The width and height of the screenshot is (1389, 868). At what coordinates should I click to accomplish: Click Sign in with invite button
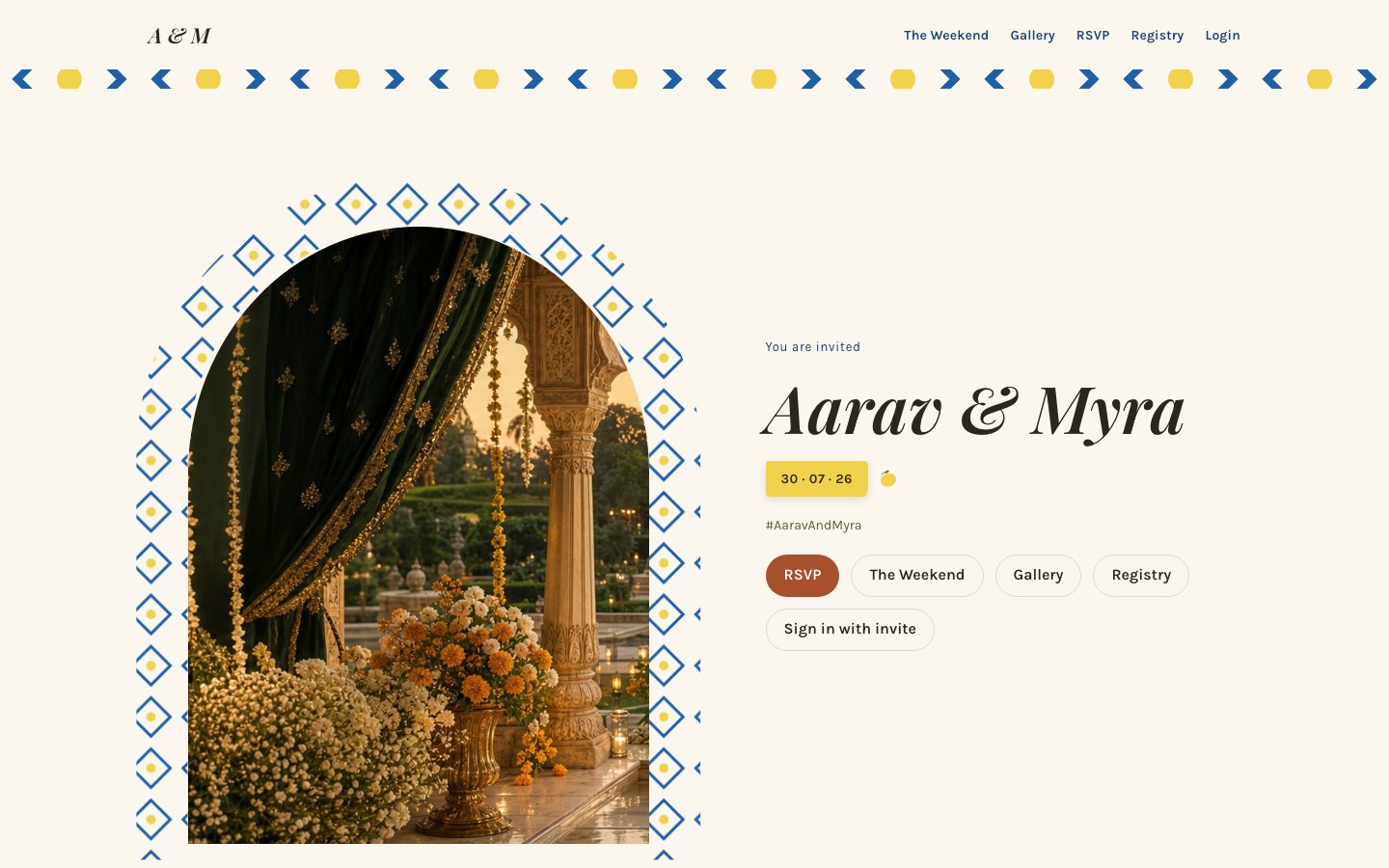850,630
